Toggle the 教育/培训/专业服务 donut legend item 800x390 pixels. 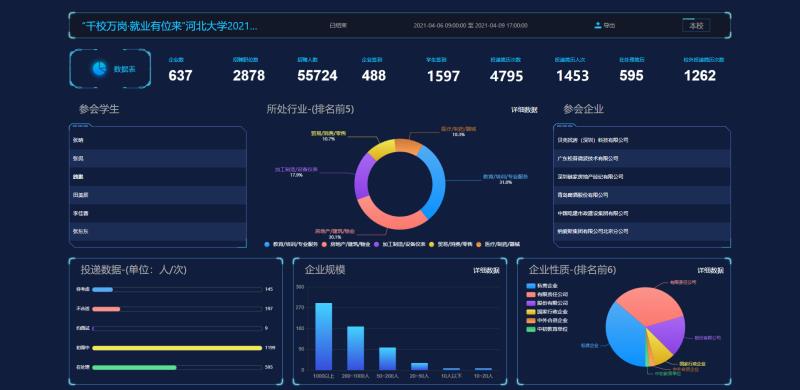[291, 245]
